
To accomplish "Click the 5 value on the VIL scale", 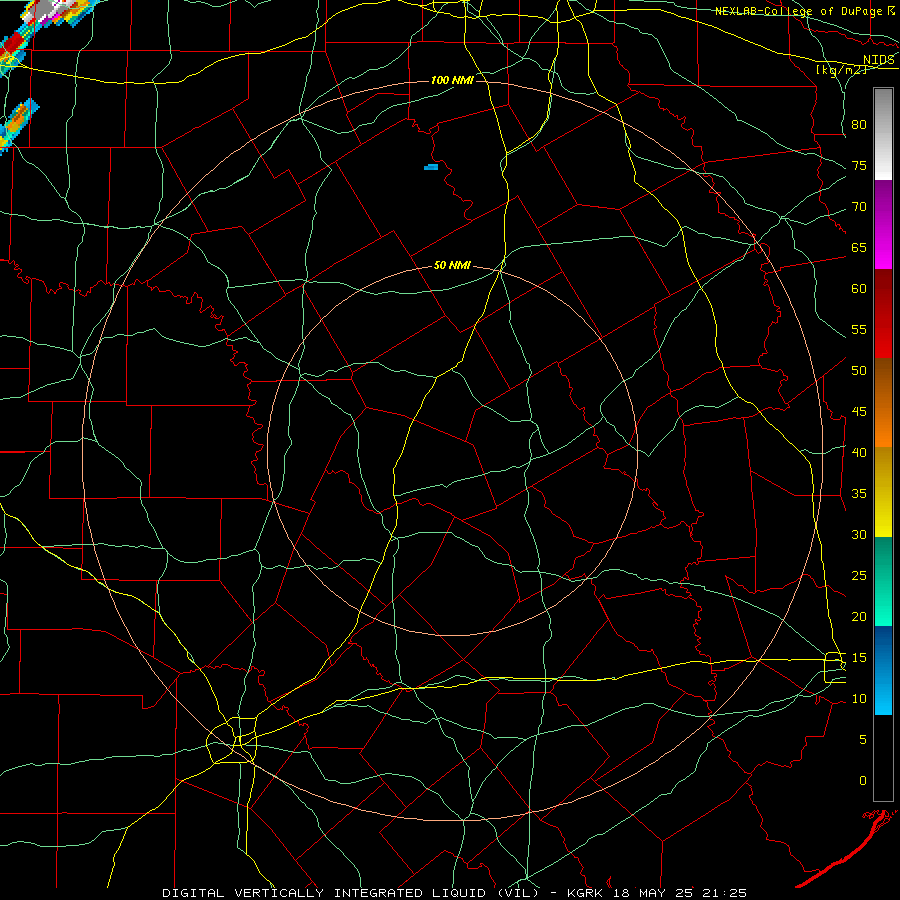I will point(863,739).
